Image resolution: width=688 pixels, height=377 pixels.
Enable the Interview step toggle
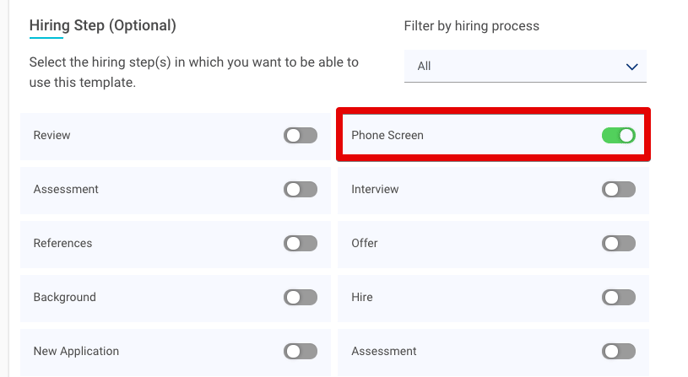coord(618,190)
